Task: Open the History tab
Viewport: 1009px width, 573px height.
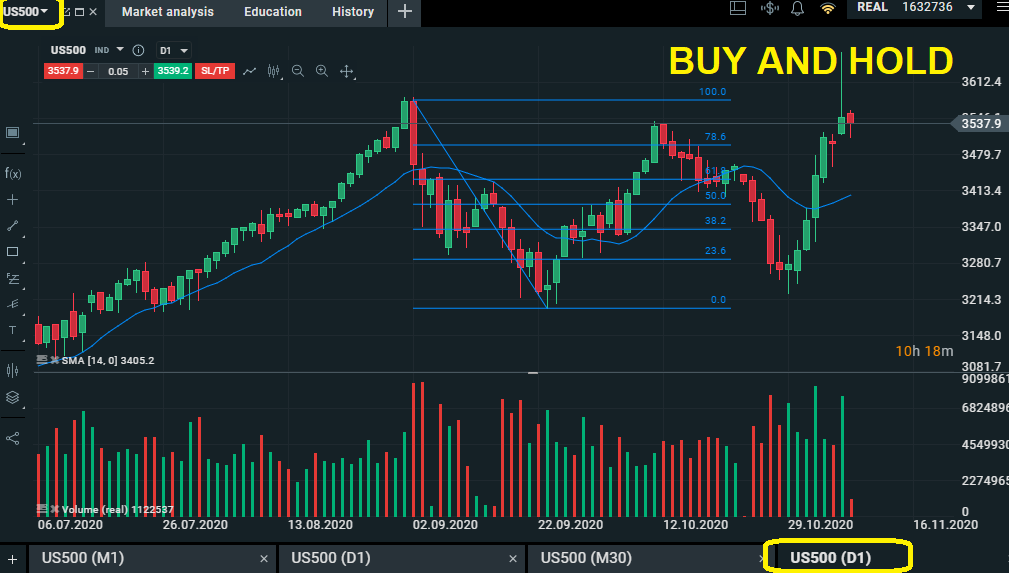Action: coord(353,12)
